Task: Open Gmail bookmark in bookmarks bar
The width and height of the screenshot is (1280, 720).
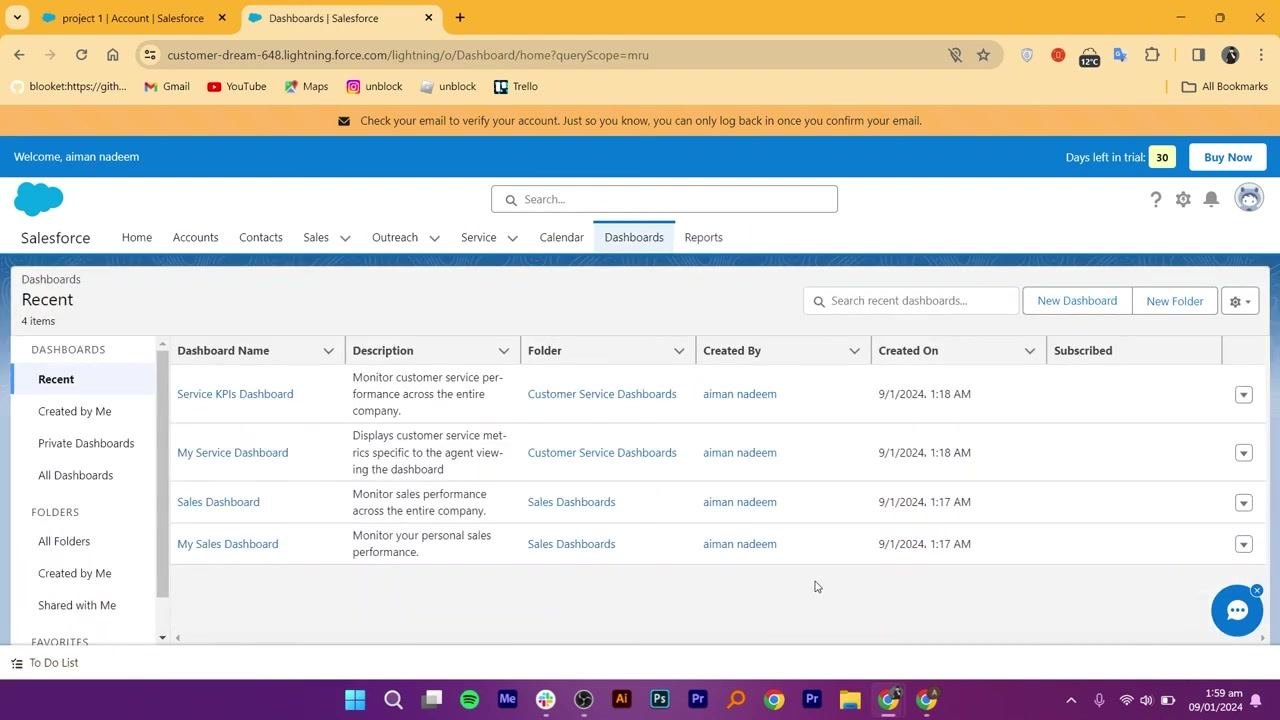Action: (x=166, y=87)
